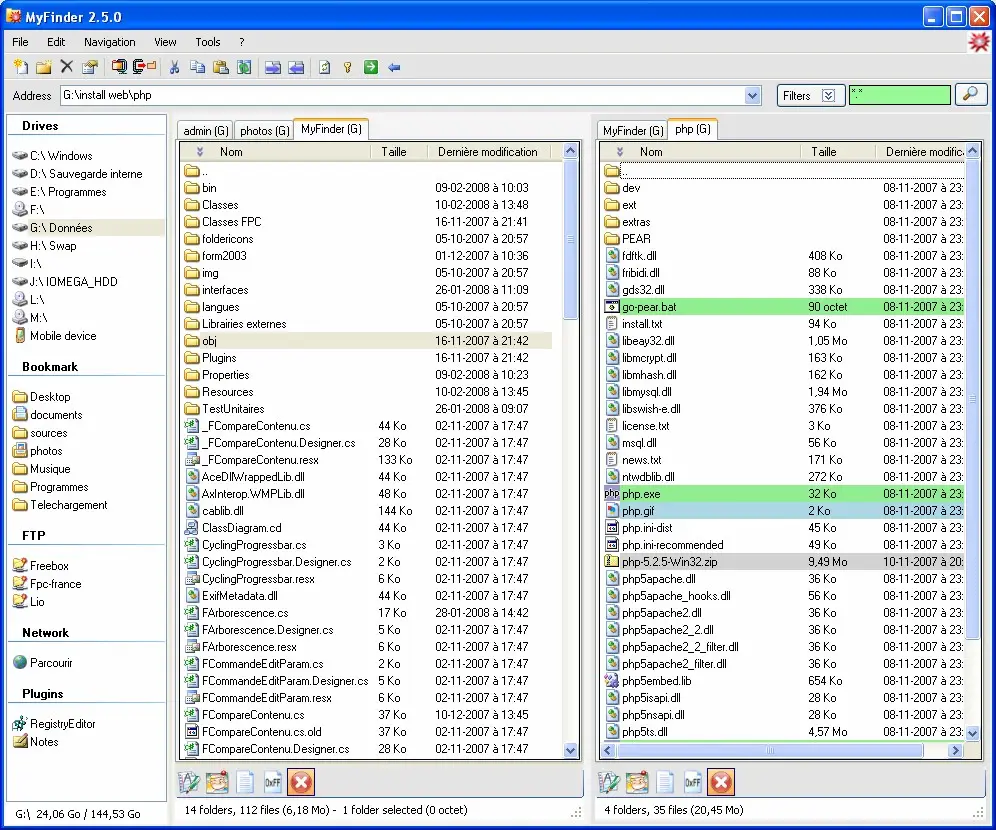Click the yellow key toolbar icon
This screenshot has height=830, width=996.
coord(348,67)
